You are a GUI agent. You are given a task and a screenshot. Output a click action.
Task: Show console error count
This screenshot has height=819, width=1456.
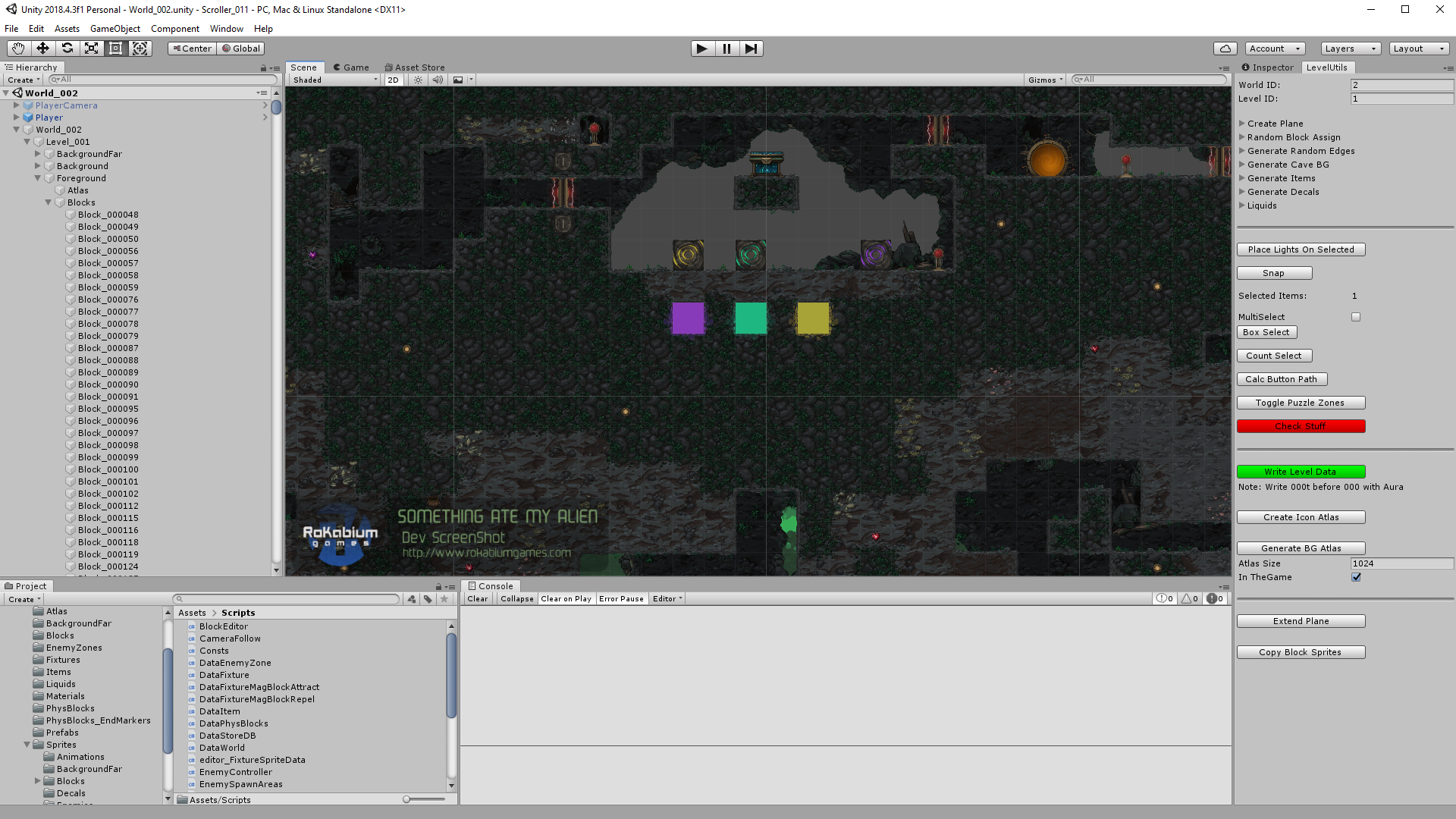tap(1215, 599)
